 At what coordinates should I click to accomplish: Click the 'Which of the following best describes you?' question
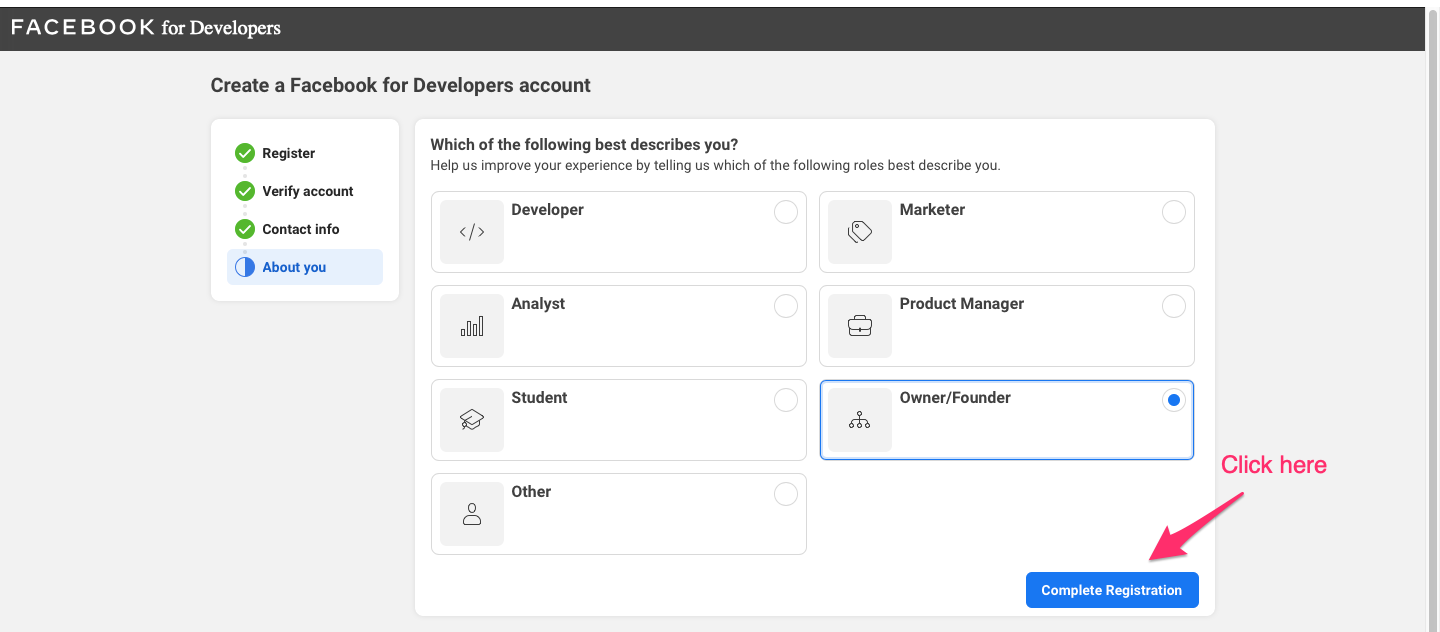pyautogui.click(x=584, y=145)
